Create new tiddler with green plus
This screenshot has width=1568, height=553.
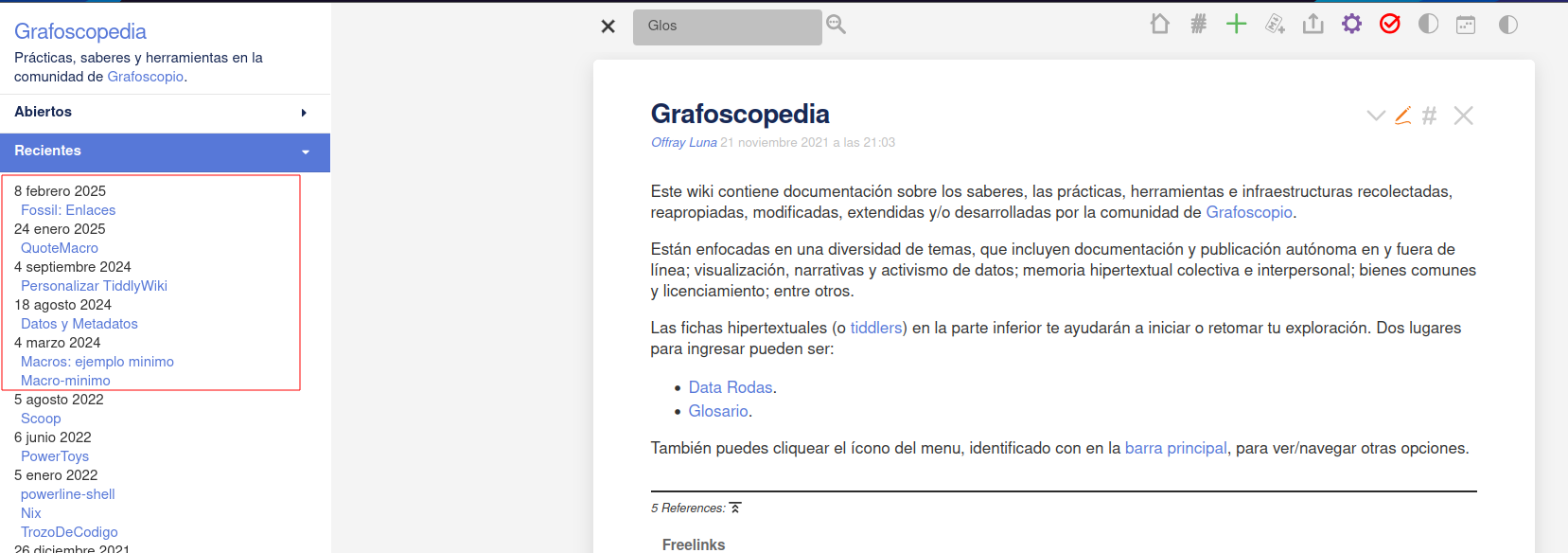pos(1236,24)
